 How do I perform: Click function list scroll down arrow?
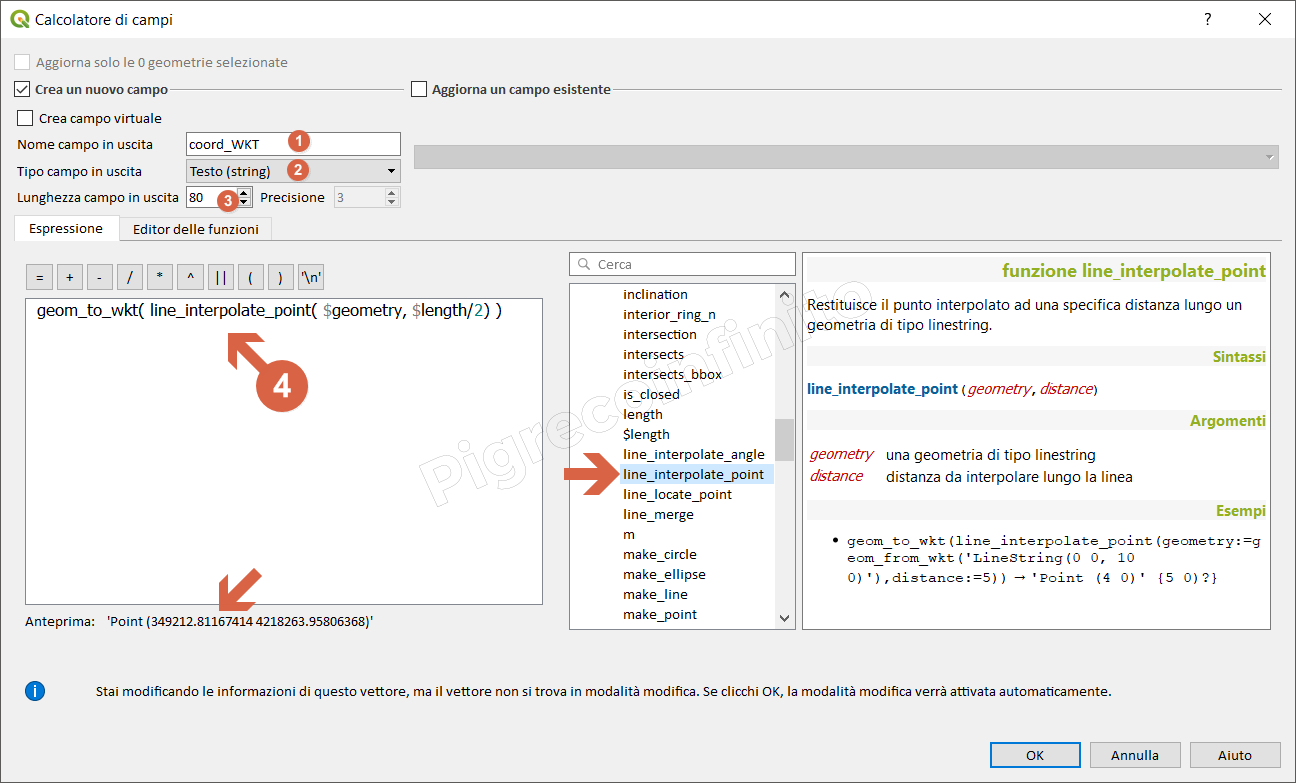point(784,619)
